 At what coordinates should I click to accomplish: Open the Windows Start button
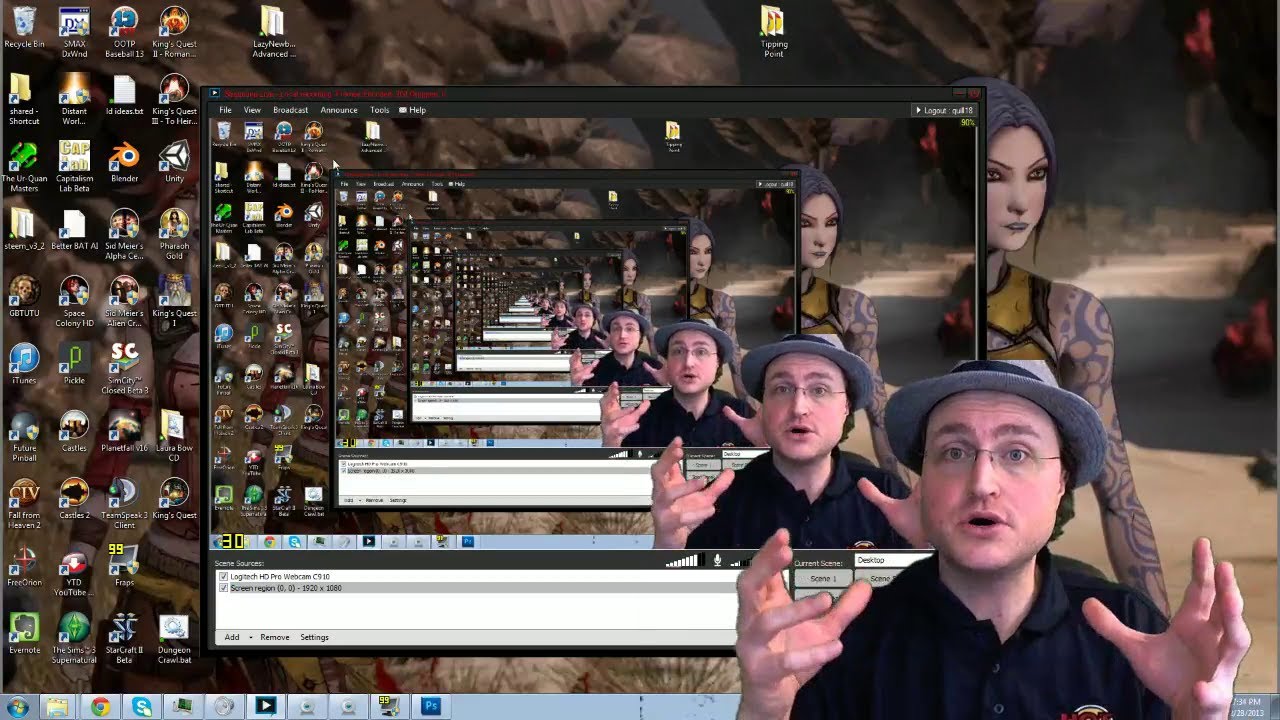coord(17,707)
